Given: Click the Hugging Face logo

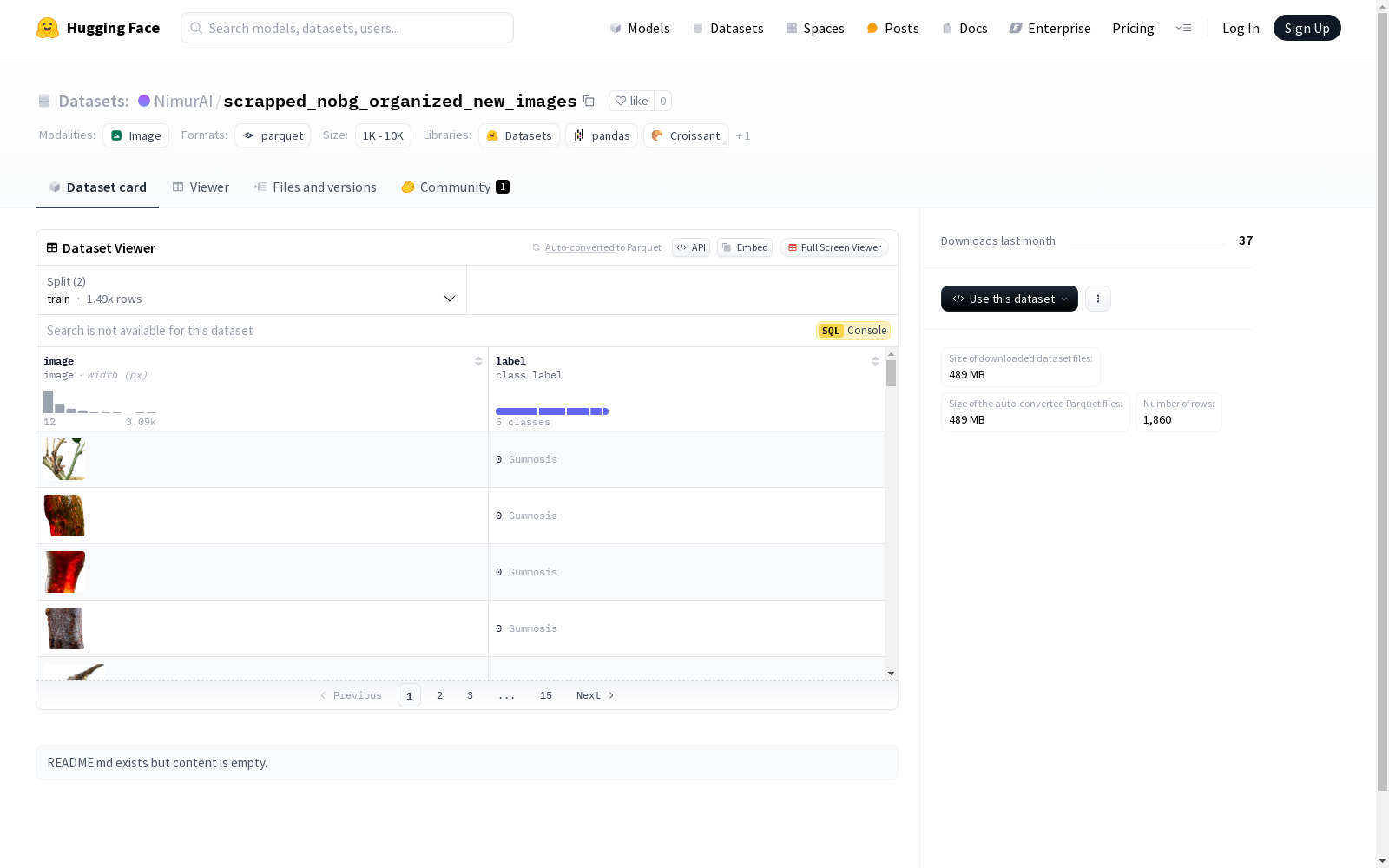Looking at the screenshot, I should pyautogui.click(x=97, y=28).
